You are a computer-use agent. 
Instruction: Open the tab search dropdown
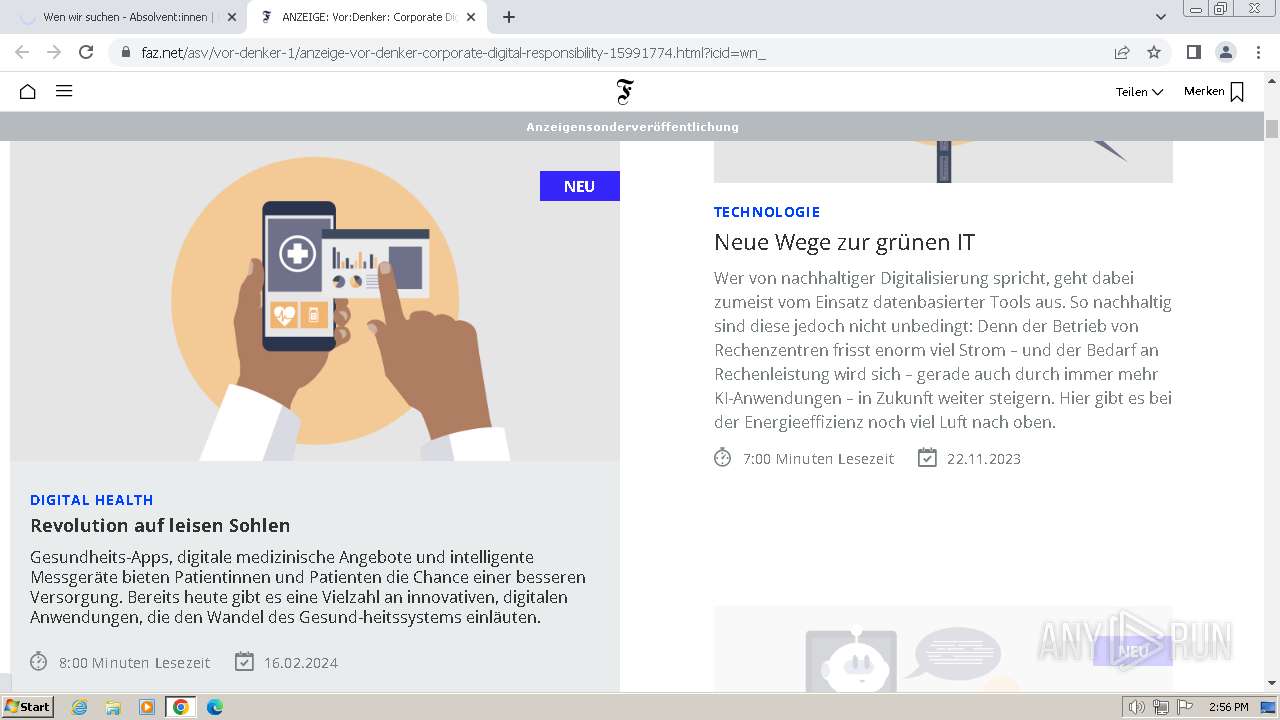(x=1161, y=17)
